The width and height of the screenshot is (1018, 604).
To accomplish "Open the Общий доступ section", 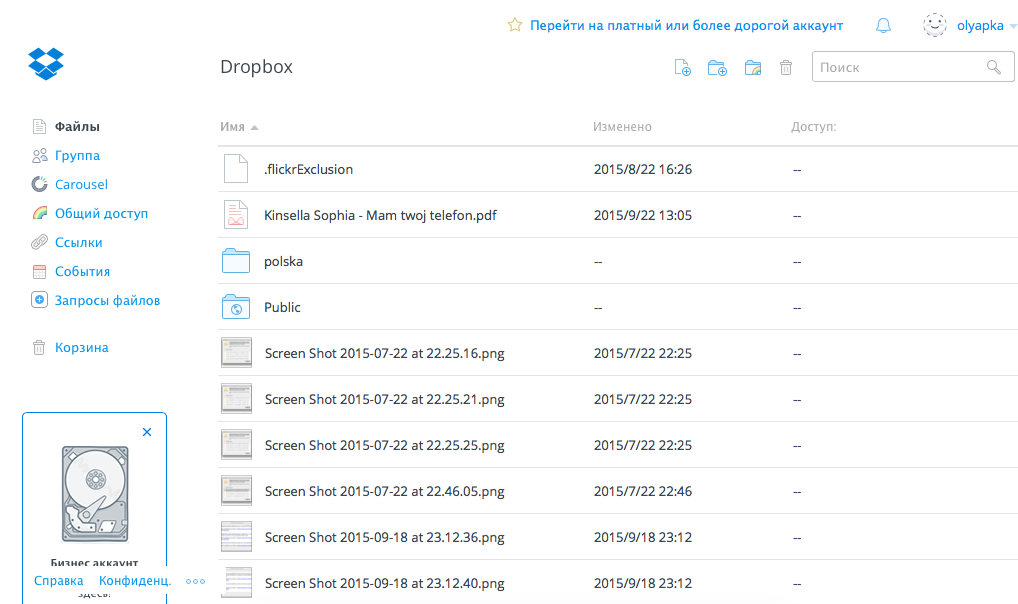I will click(101, 214).
